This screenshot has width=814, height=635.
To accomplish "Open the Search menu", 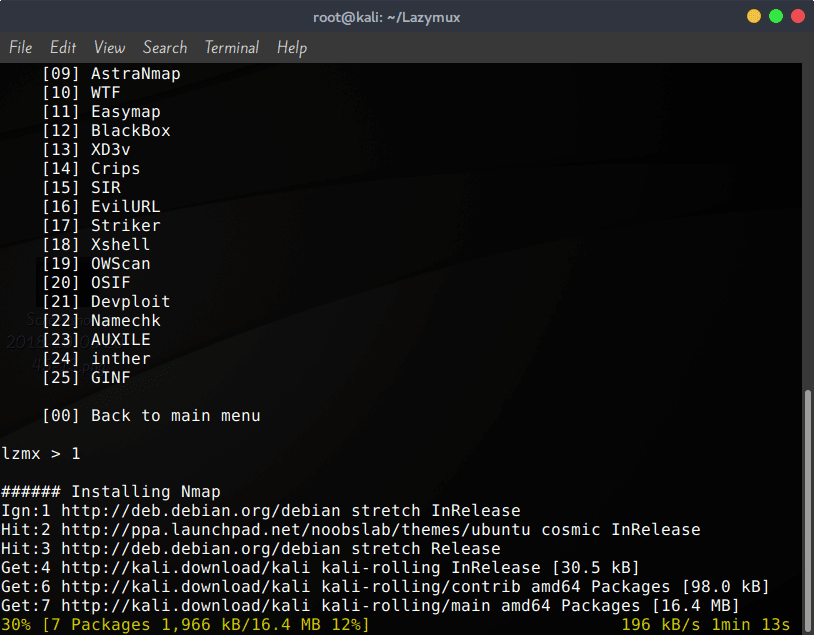I will [x=165, y=48].
